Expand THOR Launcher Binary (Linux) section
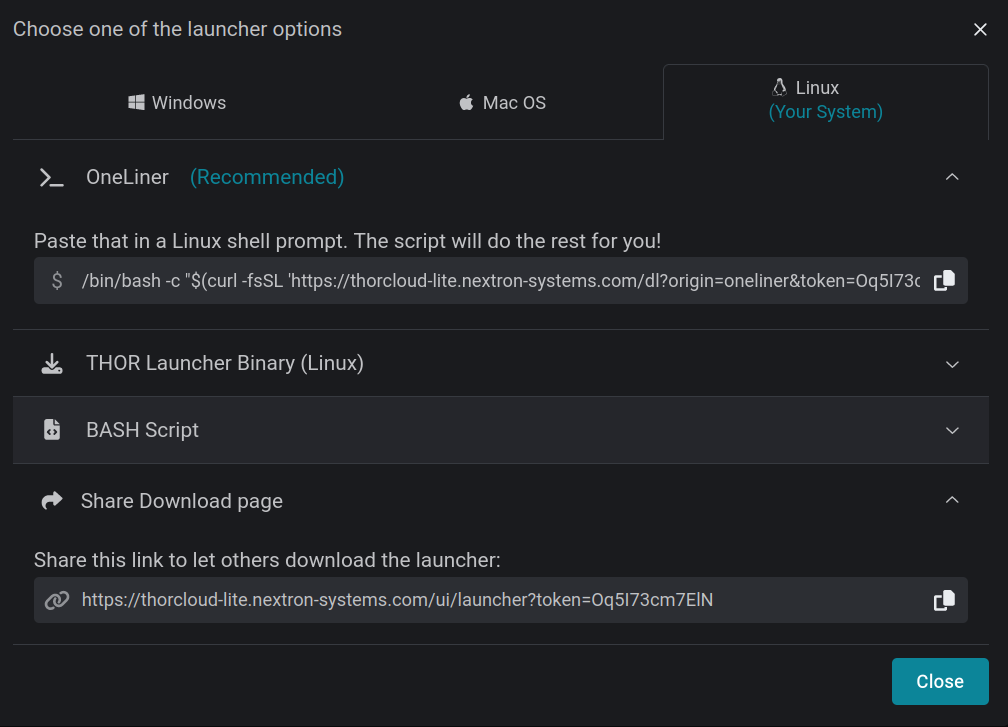 [x=952, y=364]
